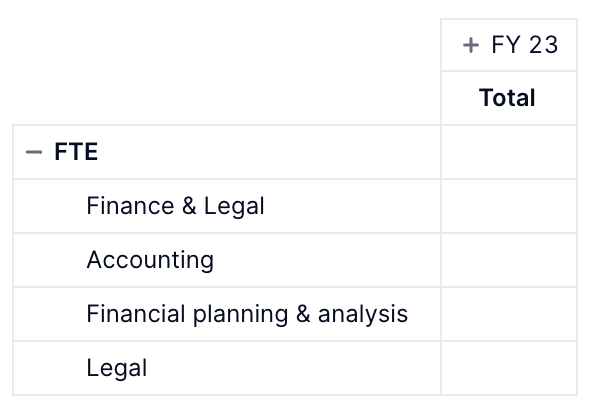Image resolution: width=606 pixels, height=420 pixels.
Task: Click the word analysis in Financial planning row
Action: (x=363, y=315)
